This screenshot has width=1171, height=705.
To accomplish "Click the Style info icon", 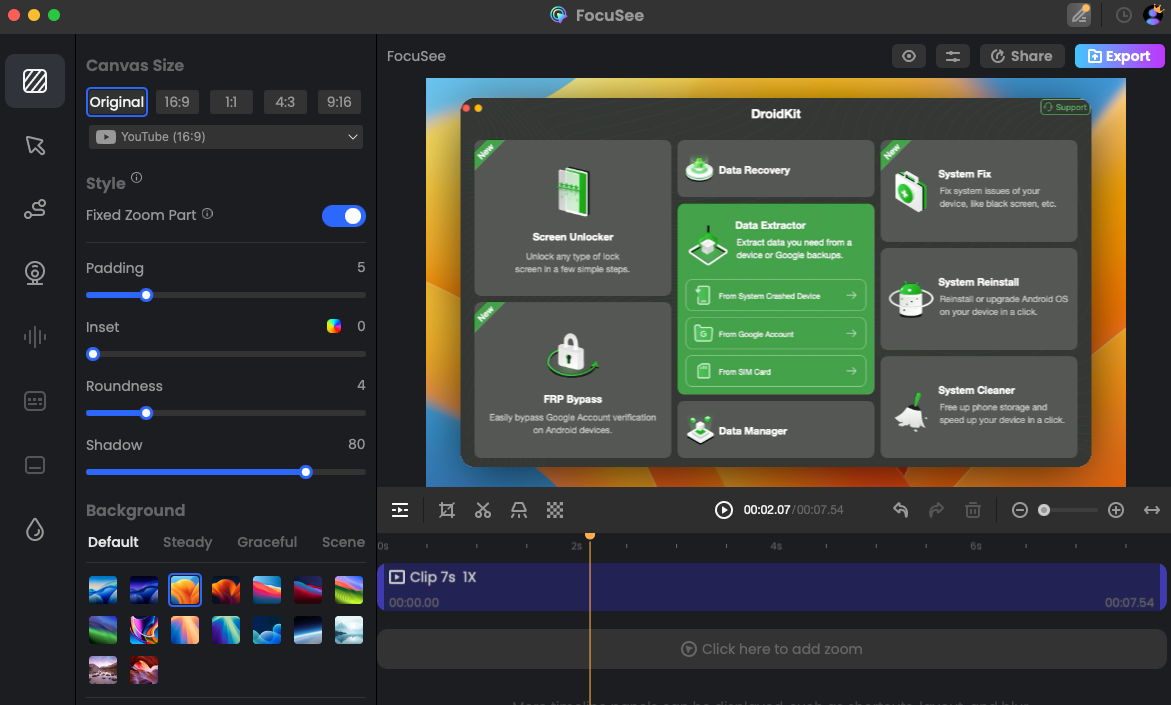I will click(x=137, y=178).
